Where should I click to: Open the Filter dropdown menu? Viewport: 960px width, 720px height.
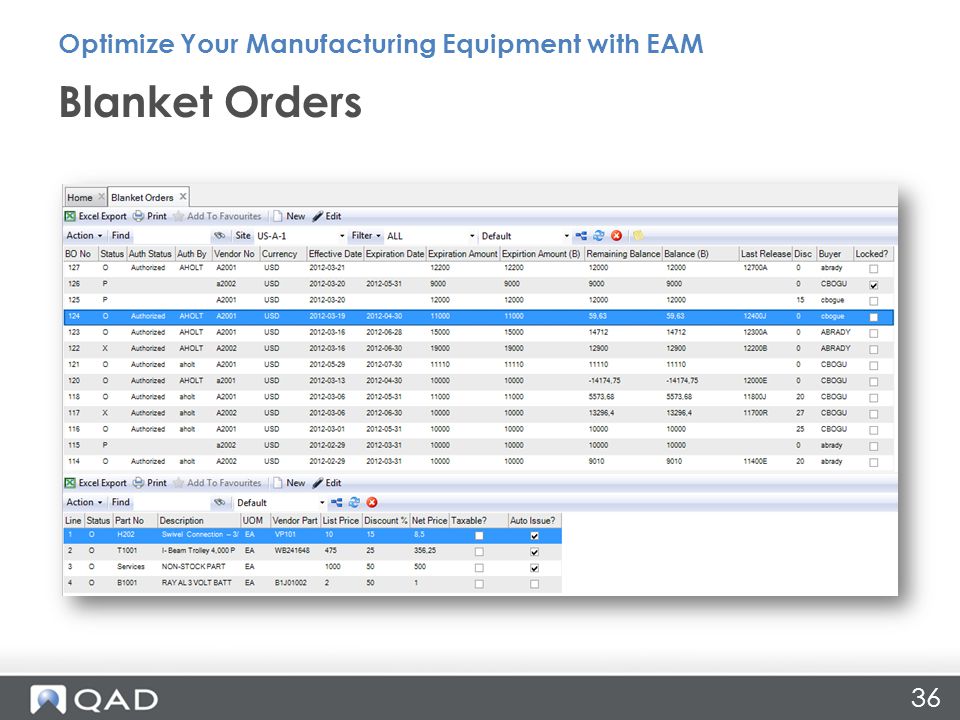pyautogui.click(x=366, y=236)
